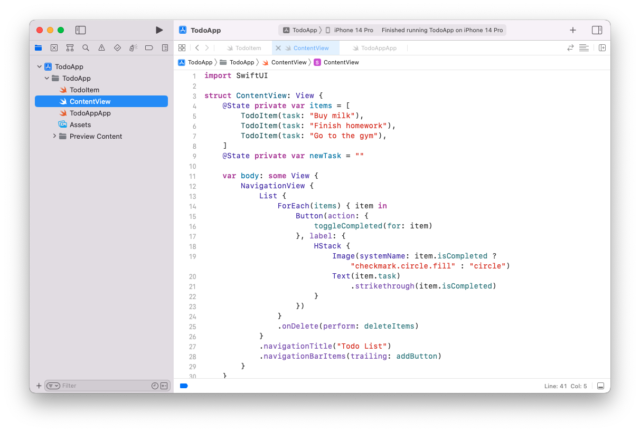This screenshot has width=640, height=432.
Task: Choose the TodoApp scheme in toolbar
Action: point(300,30)
